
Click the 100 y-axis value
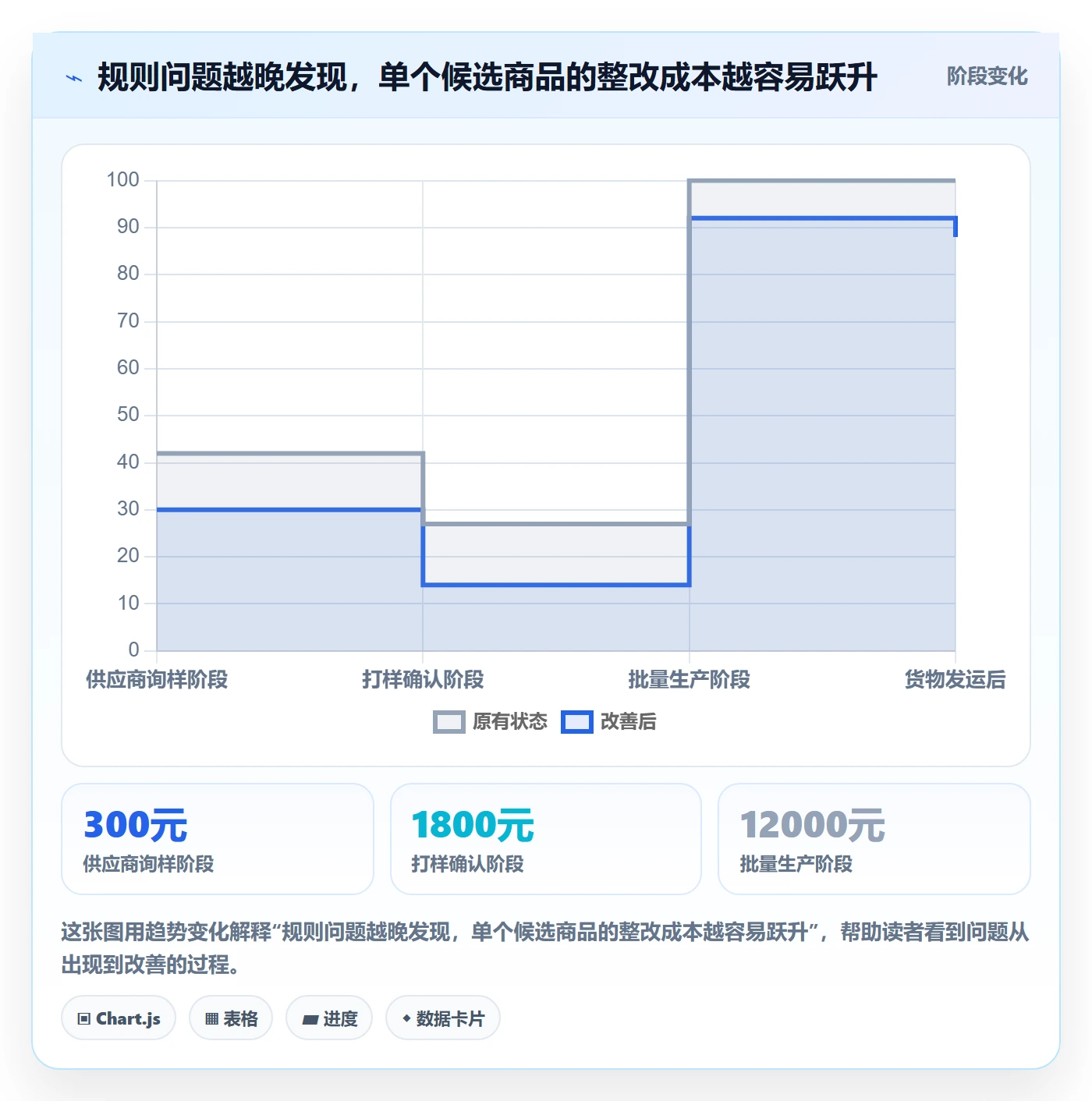coord(122,180)
